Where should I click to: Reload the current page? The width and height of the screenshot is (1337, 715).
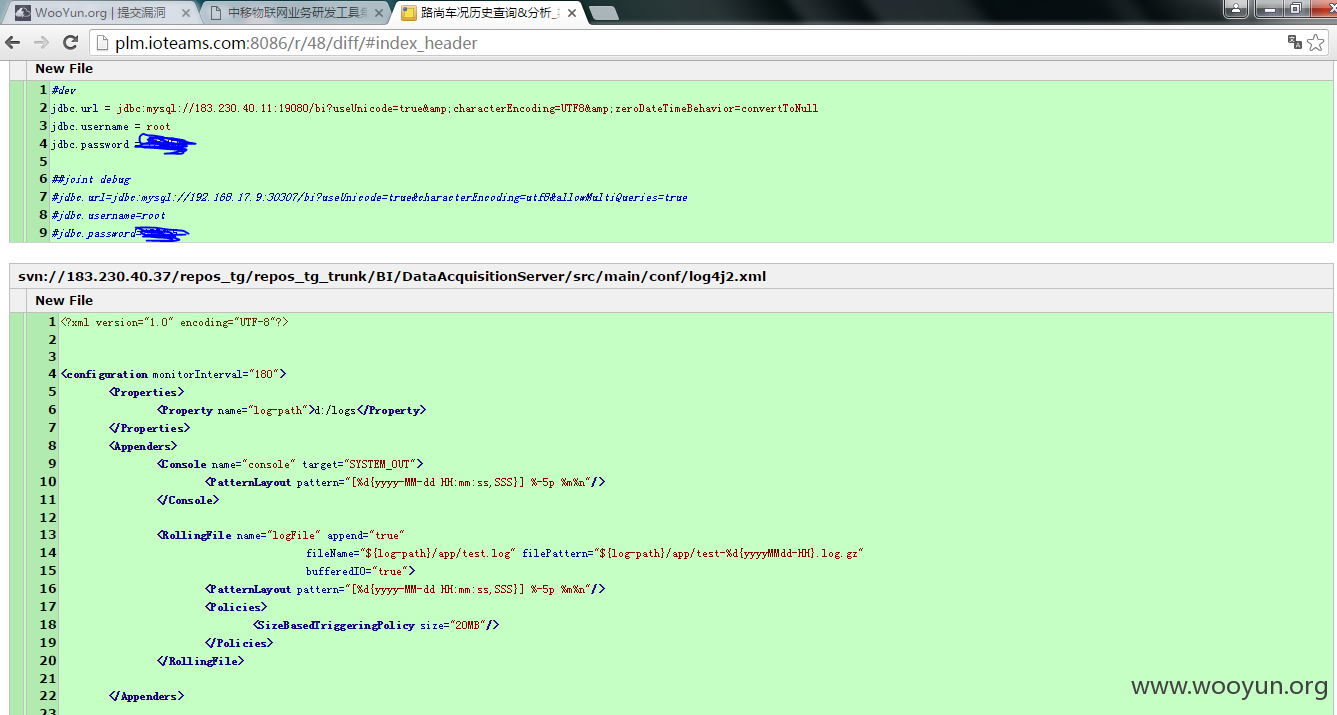(70, 42)
